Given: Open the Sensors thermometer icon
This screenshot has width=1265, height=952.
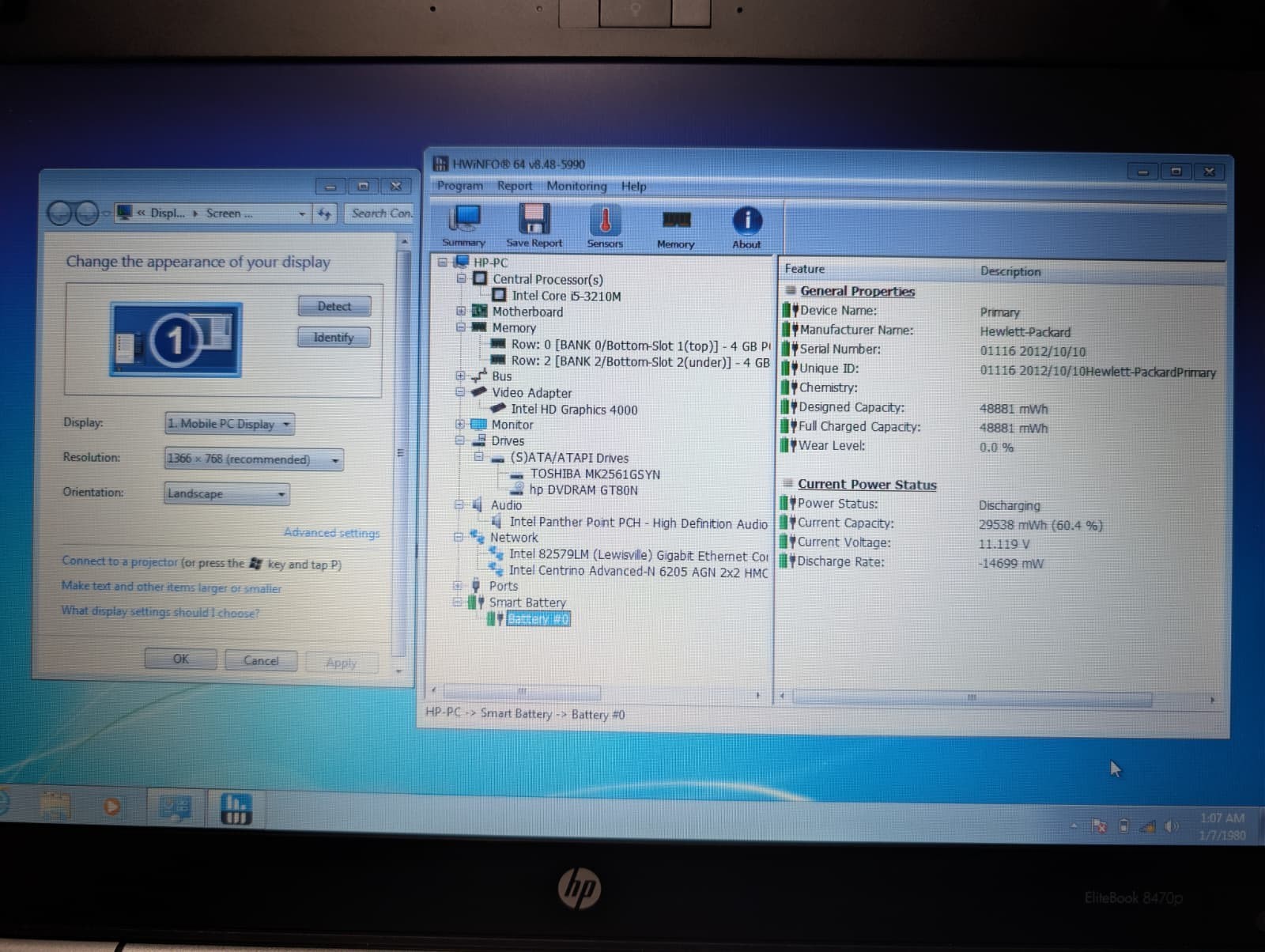Looking at the screenshot, I should [605, 225].
